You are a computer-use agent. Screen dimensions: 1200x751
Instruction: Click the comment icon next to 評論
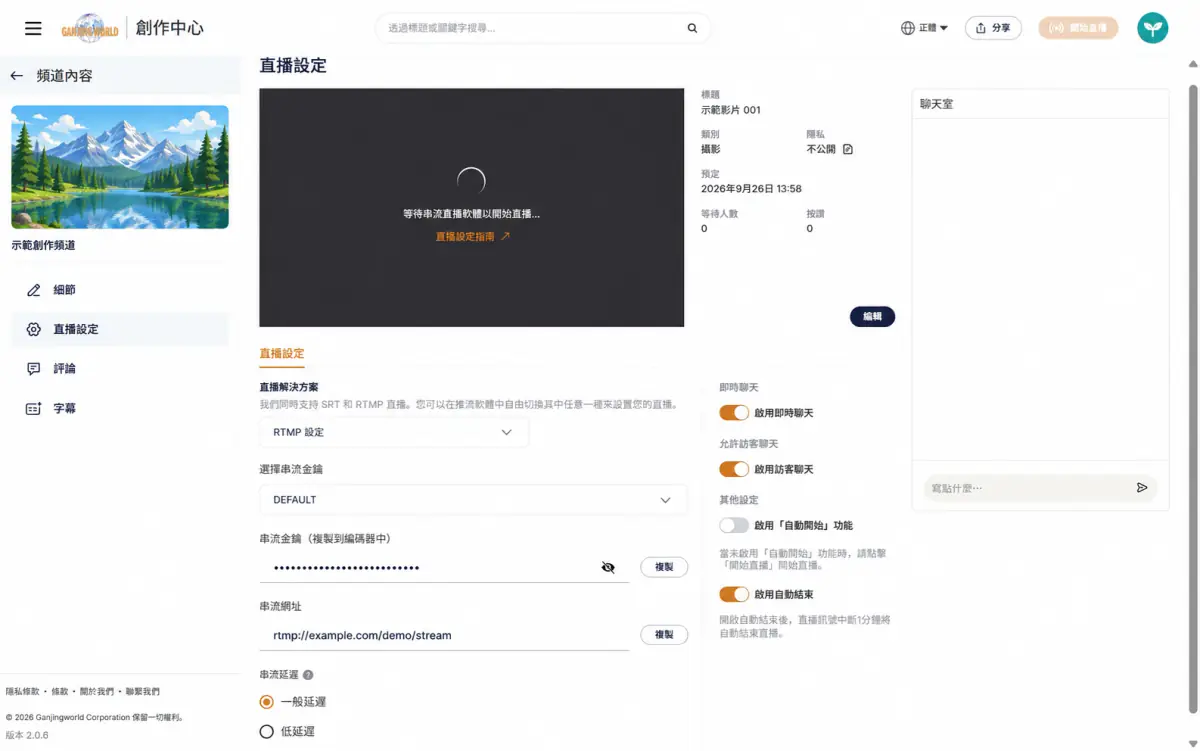[x=34, y=369]
